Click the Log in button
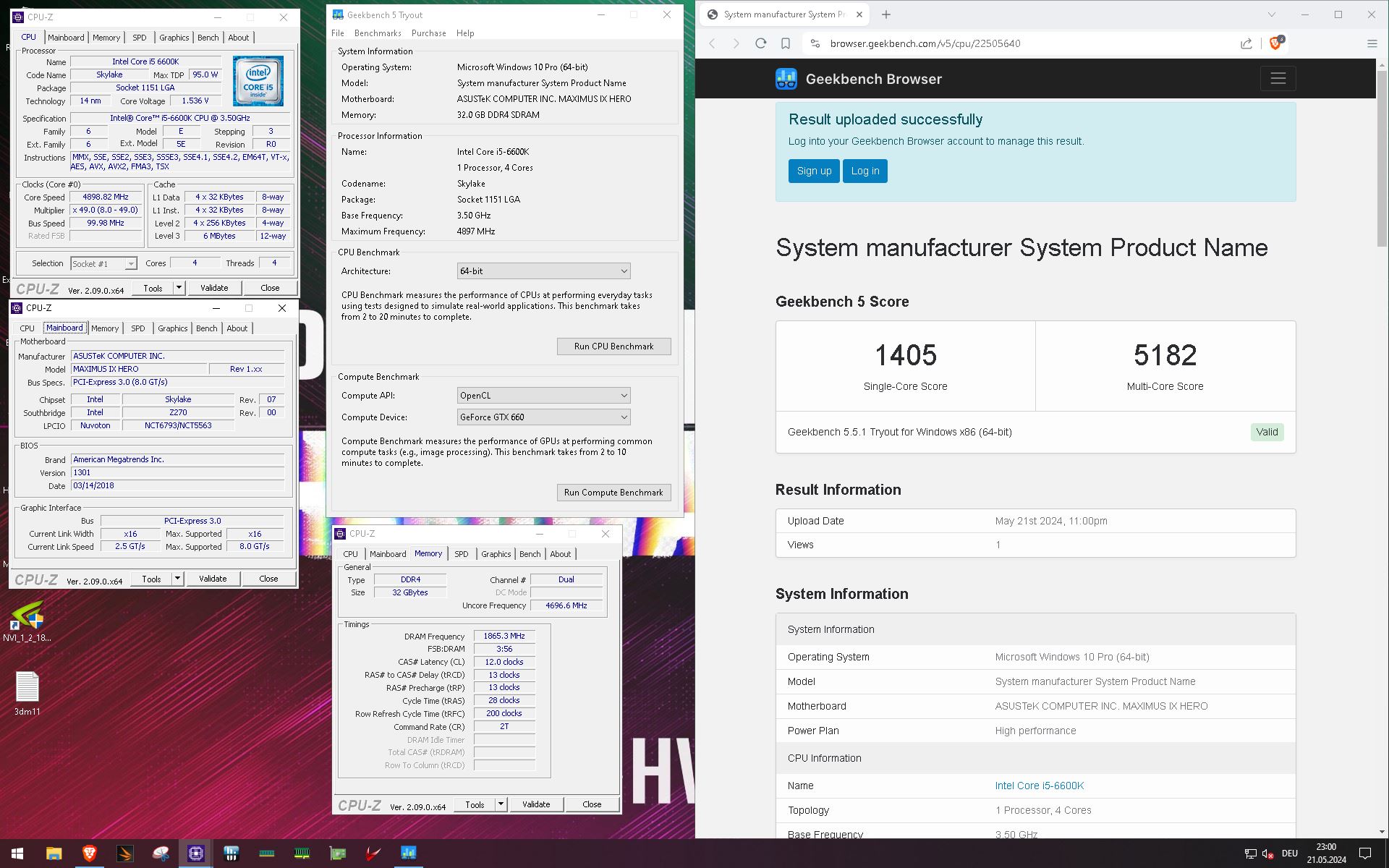 pos(865,171)
